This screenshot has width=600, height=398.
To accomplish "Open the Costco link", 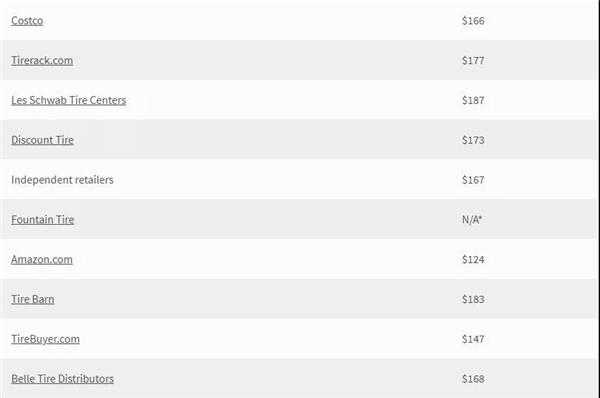I will tap(27, 21).
